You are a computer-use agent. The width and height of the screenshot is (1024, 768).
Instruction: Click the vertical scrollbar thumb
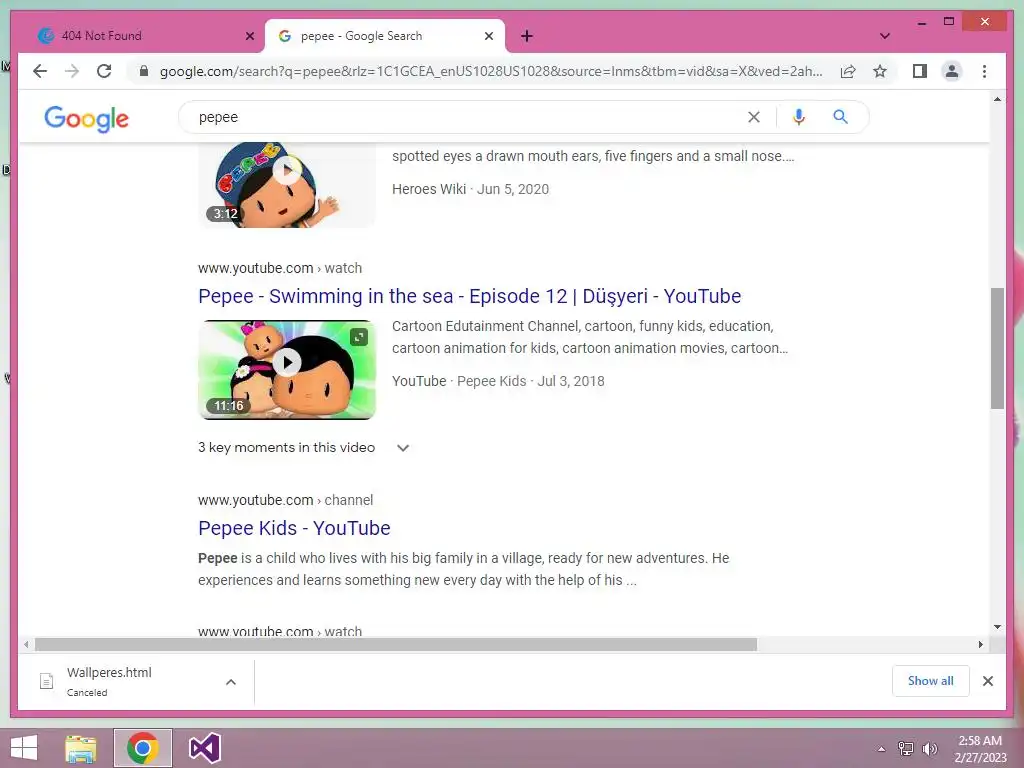[x=997, y=348]
